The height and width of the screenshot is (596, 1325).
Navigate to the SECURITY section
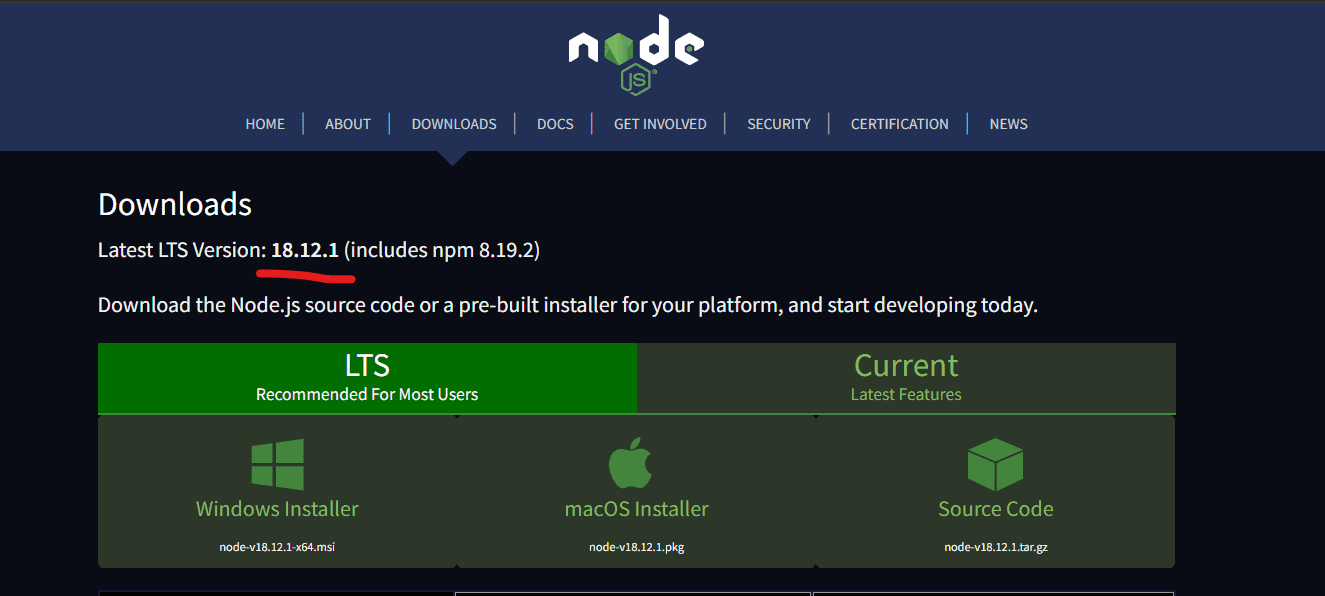(x=779, y=123)
